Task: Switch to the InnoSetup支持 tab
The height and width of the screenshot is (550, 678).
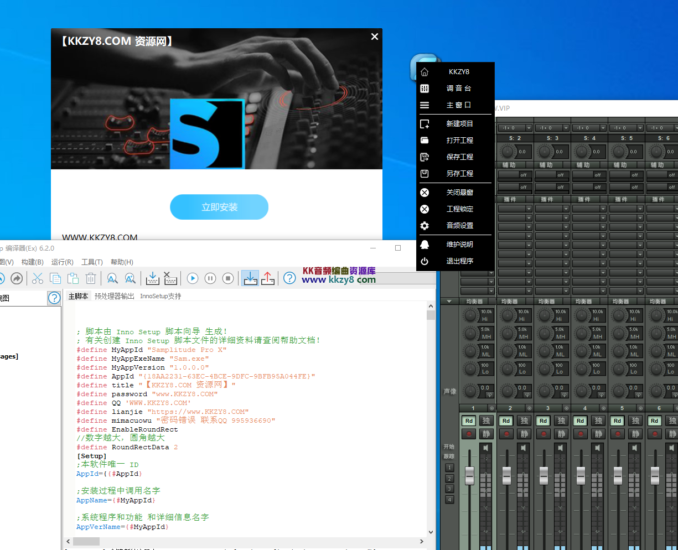Action: (x=160, y=296)
